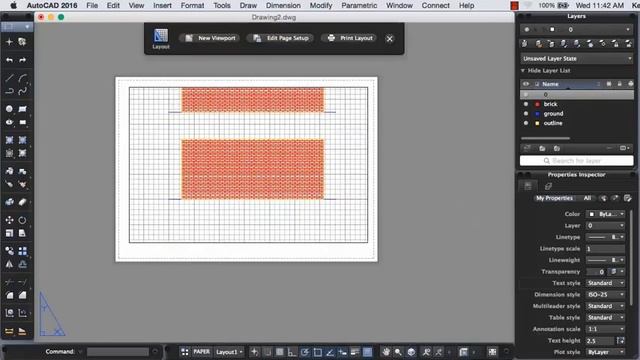Toggle visibility of the brick layer

point(526,104)
